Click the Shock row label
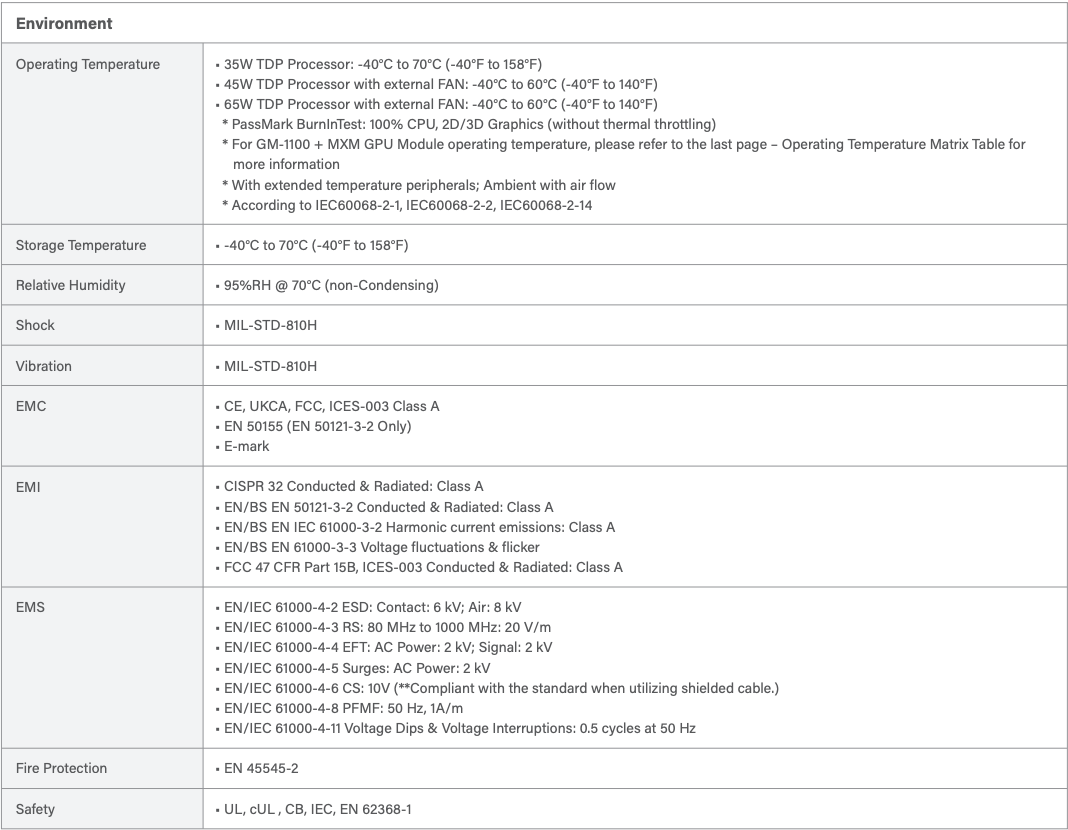The image size is (1068, 830). [34, 325]
